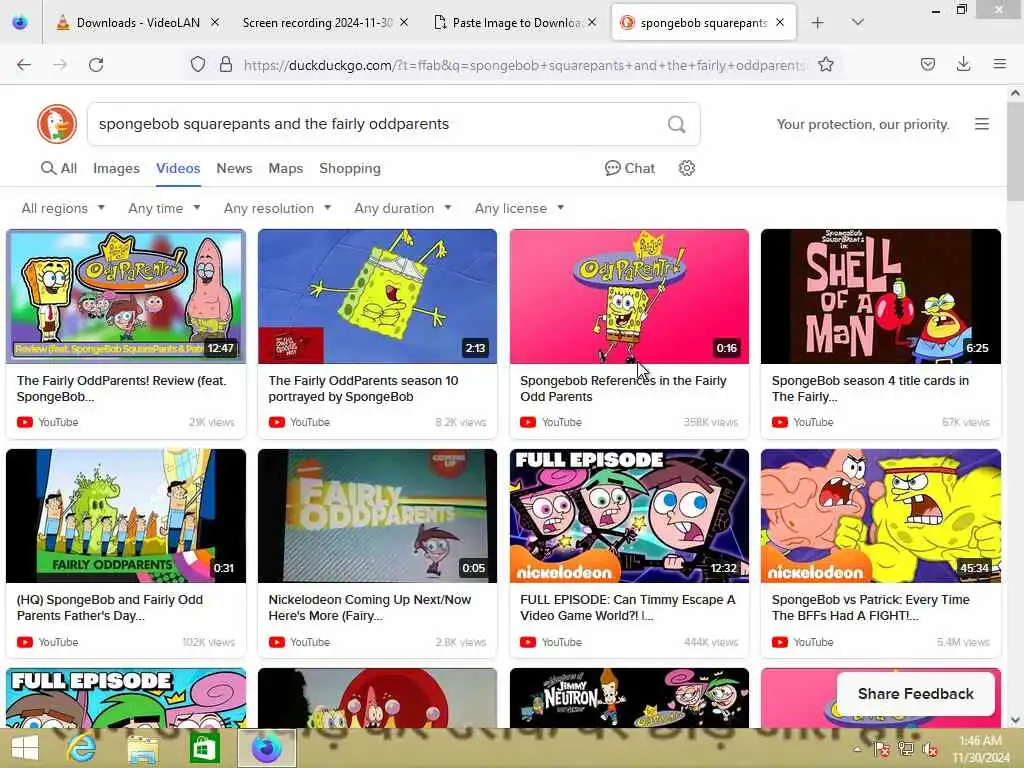Click the 2:13 SpongeBob video thumbnail
The height and width of the screenshot is (768, 1024).
point(377,296)
